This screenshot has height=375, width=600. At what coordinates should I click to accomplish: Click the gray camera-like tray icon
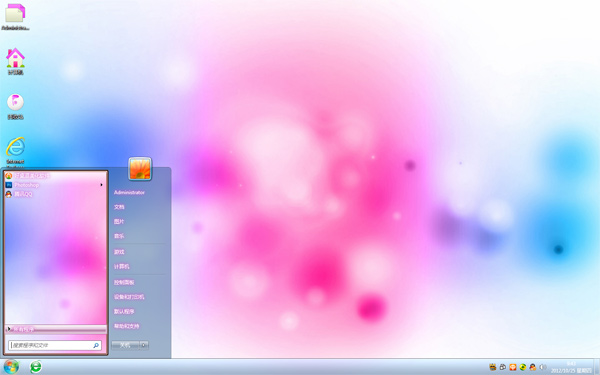(503, 367)
